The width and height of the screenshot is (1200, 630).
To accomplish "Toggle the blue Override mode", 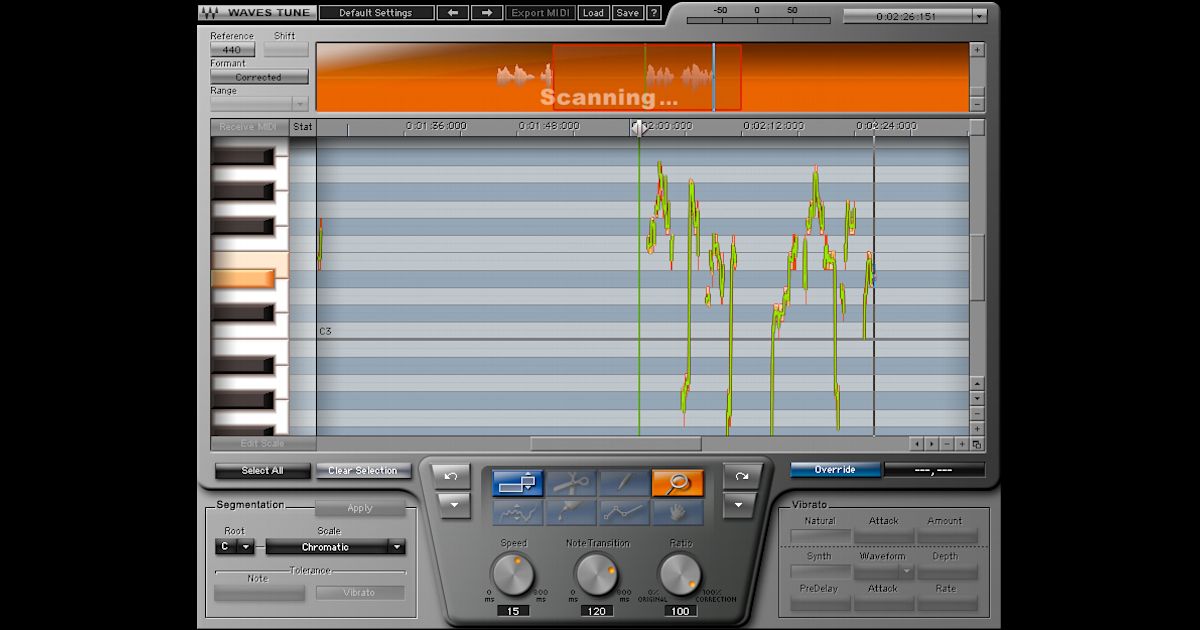I will pyautogui.click(x=835, y=469).
